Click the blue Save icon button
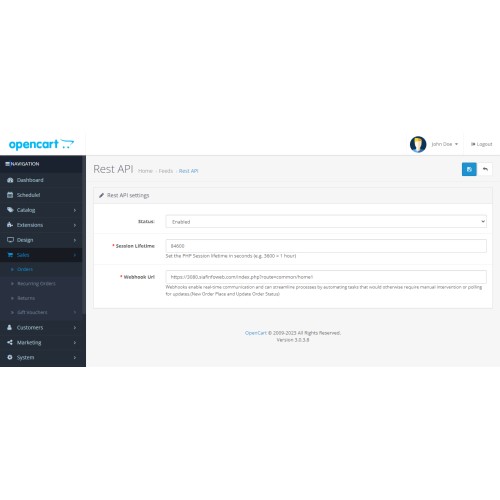The image size is (500, 500). click(x=469, y=169)
